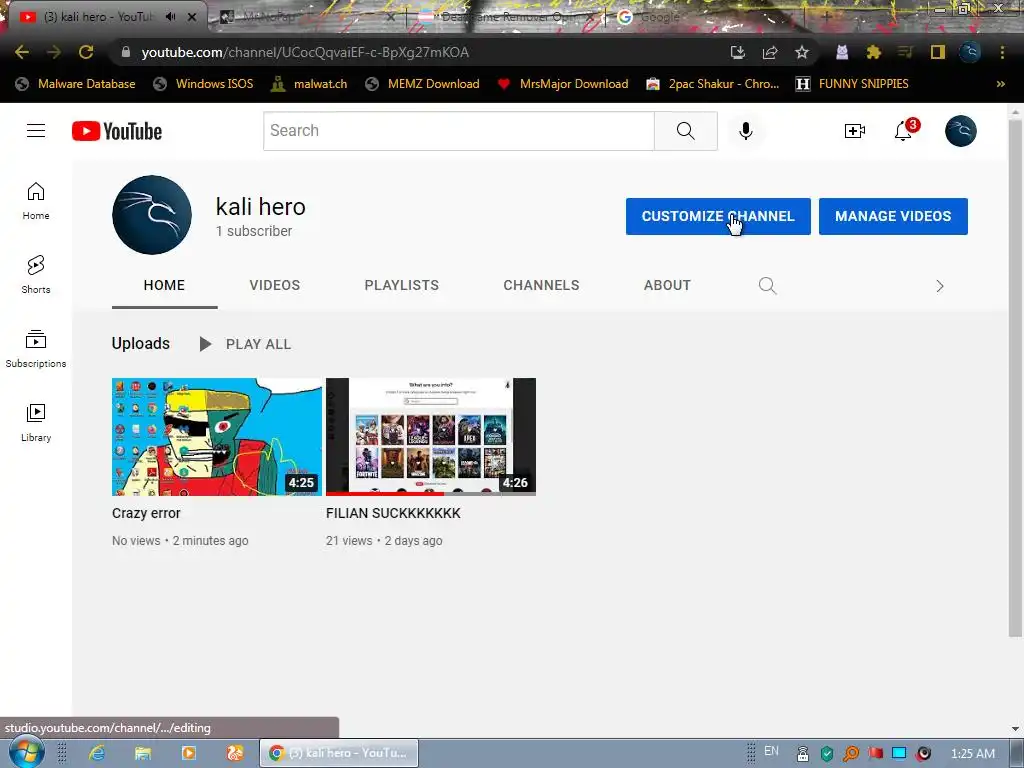
Task: Click the magnifier search button beside search box
Action: click(x=686, y=131)
